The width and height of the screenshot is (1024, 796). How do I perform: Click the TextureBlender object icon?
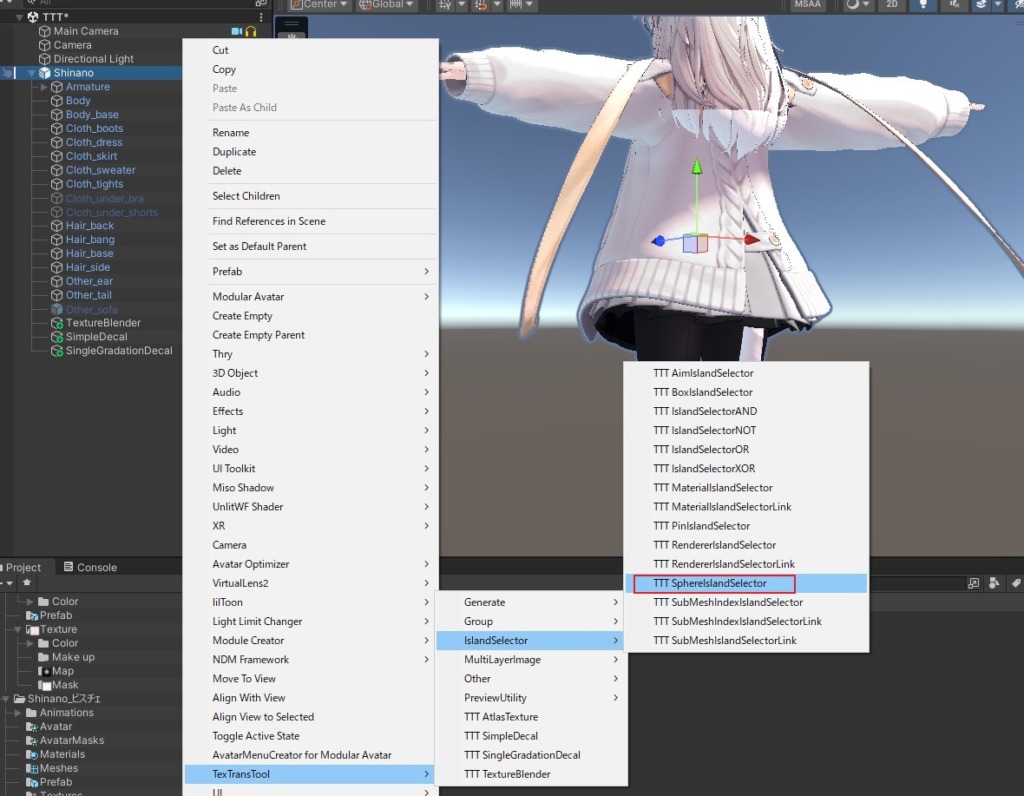[x=57, y=323]
